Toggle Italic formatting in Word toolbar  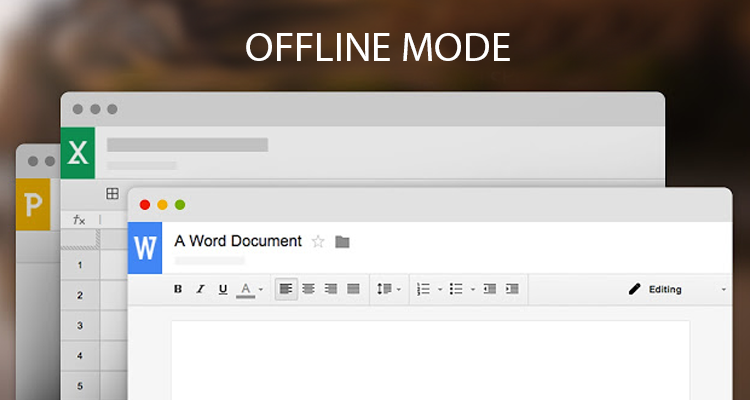[200, 289]
